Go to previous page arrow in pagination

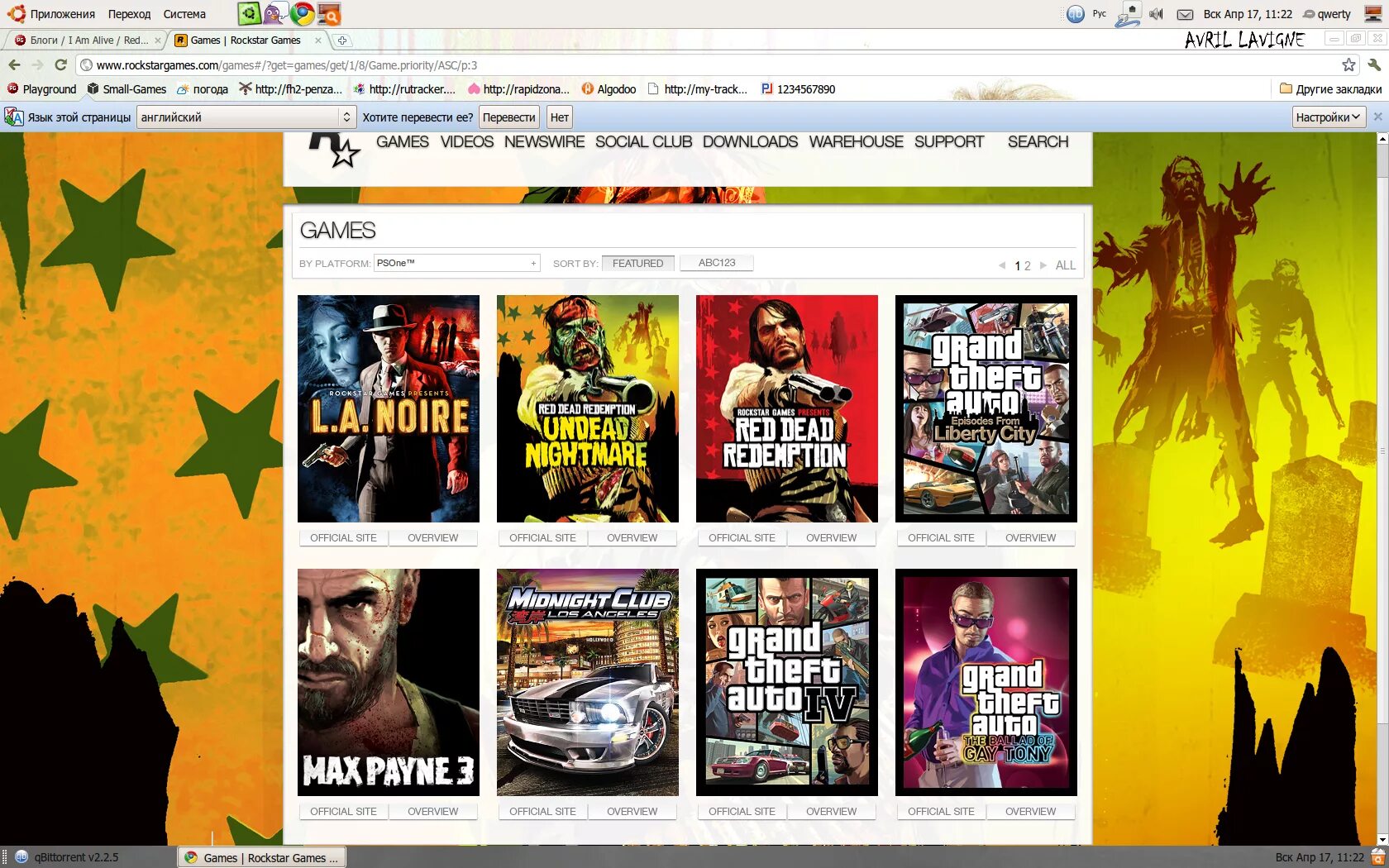[1002, 265]
